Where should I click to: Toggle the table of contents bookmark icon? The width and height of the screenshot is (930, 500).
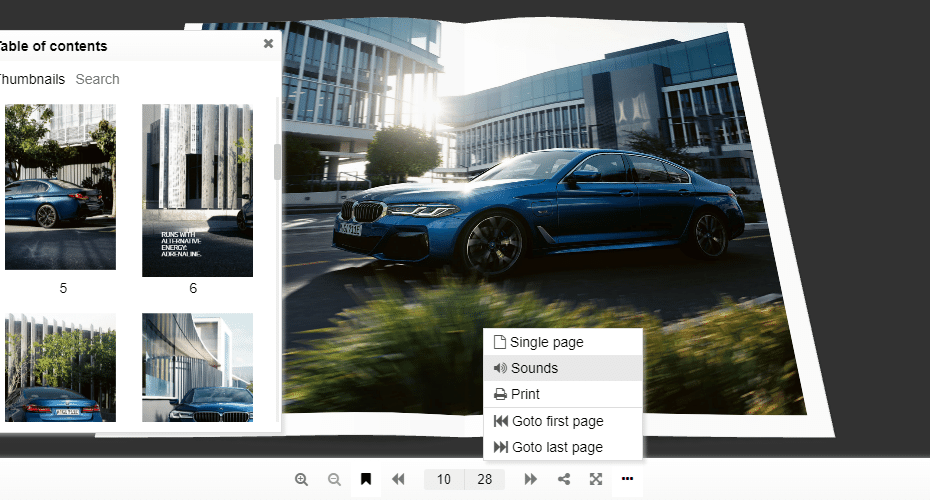[367, 479]
